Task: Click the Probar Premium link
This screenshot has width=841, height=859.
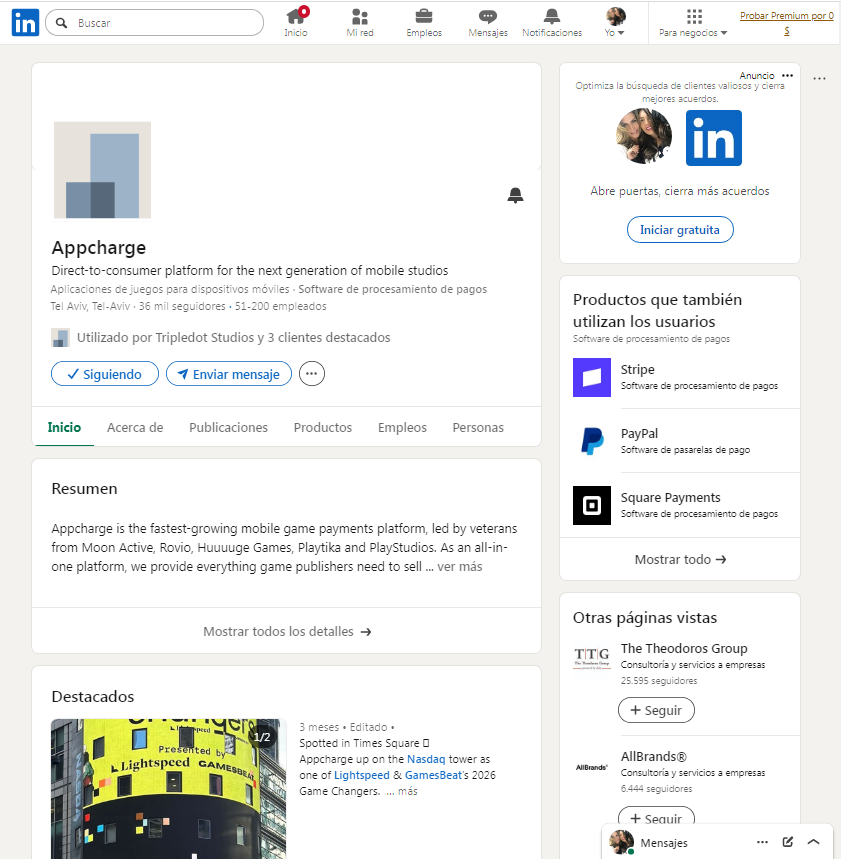Action: point(786,23)
